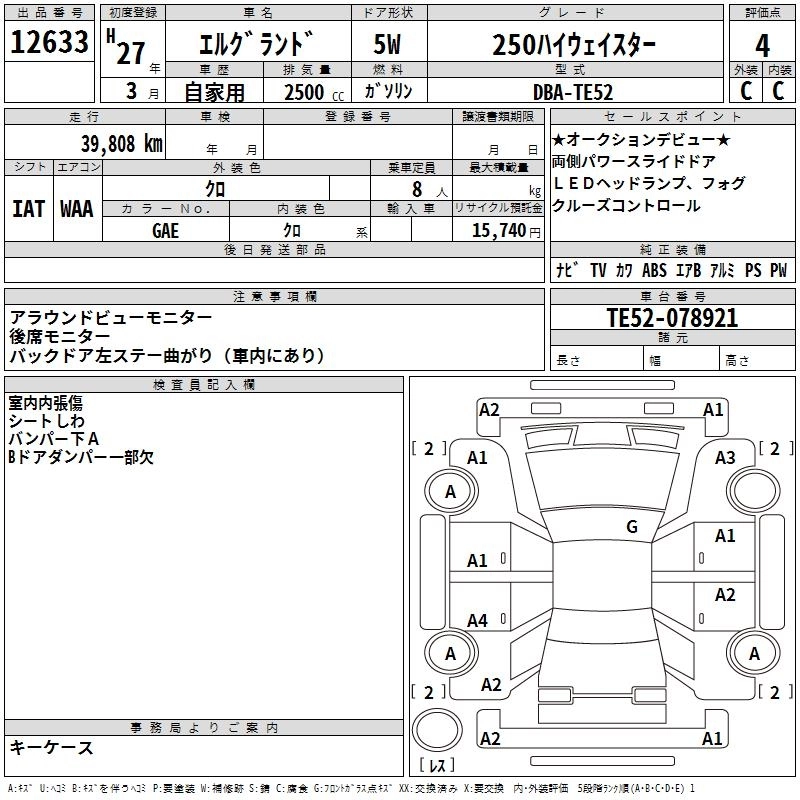The width and height of the screenshot is (800, 800).
Task: Click the 幅 width field
Action: (682, 359)
